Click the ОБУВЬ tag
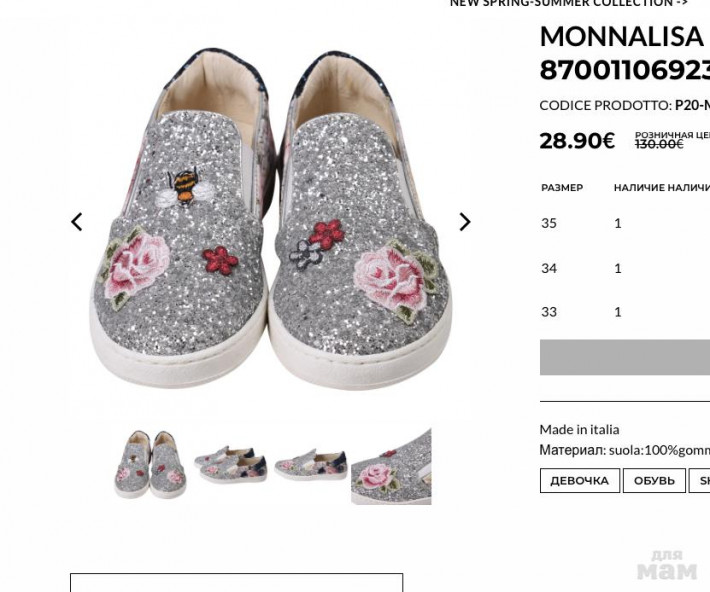 654,481
